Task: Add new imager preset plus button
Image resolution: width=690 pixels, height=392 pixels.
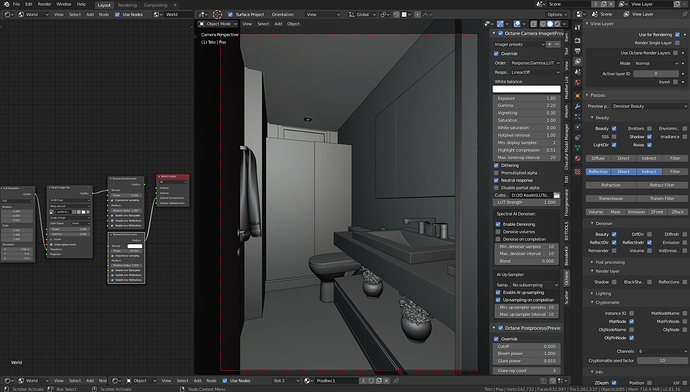Action: pos(549,44)
